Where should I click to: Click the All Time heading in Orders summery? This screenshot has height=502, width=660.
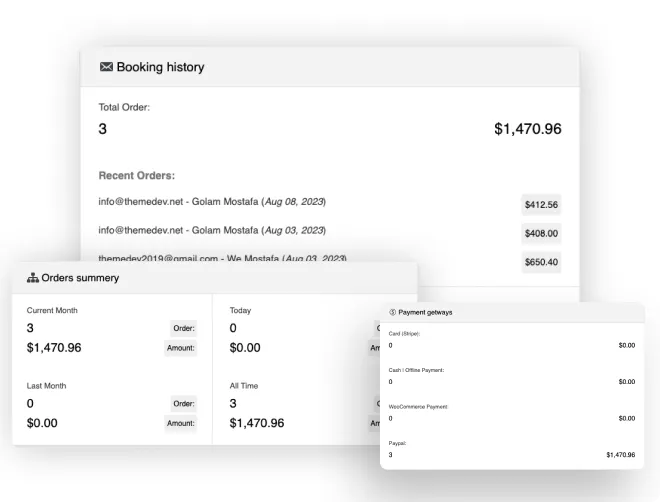pos(245,385)
